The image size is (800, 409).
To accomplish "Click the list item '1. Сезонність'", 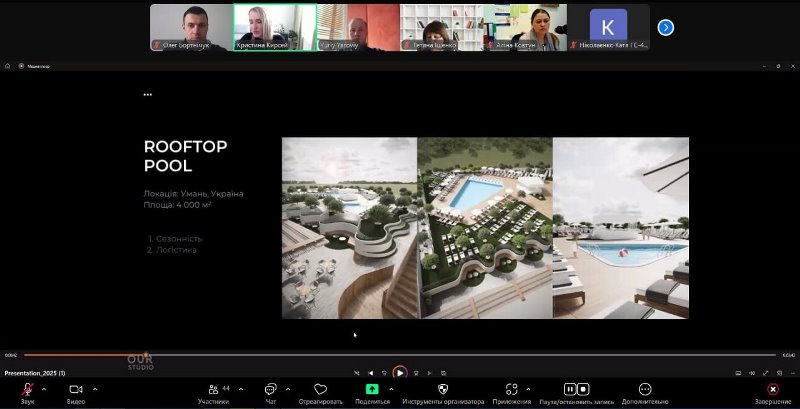I will point(176,239).
